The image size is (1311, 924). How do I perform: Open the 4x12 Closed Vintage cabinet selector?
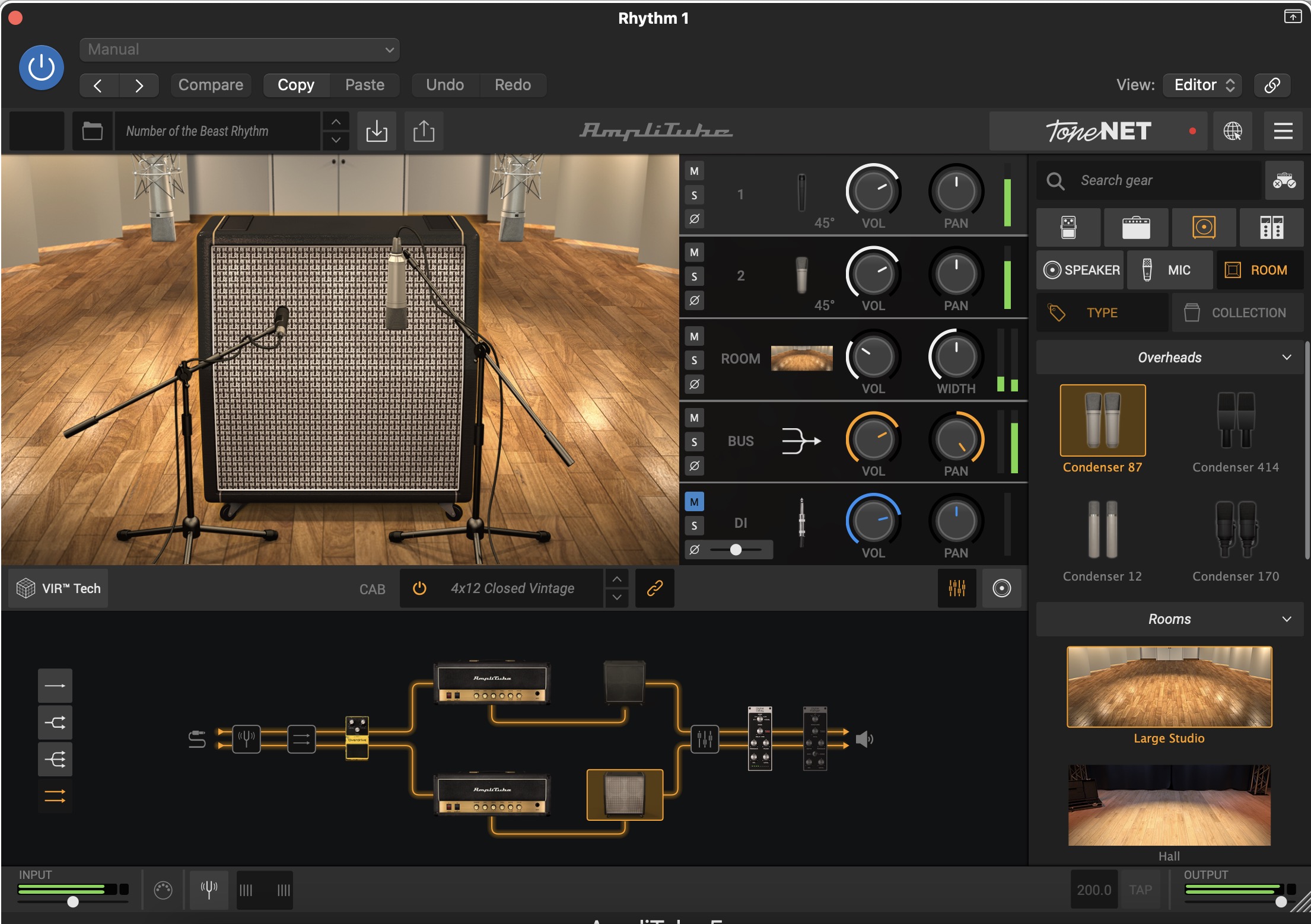tap(513, 588)
